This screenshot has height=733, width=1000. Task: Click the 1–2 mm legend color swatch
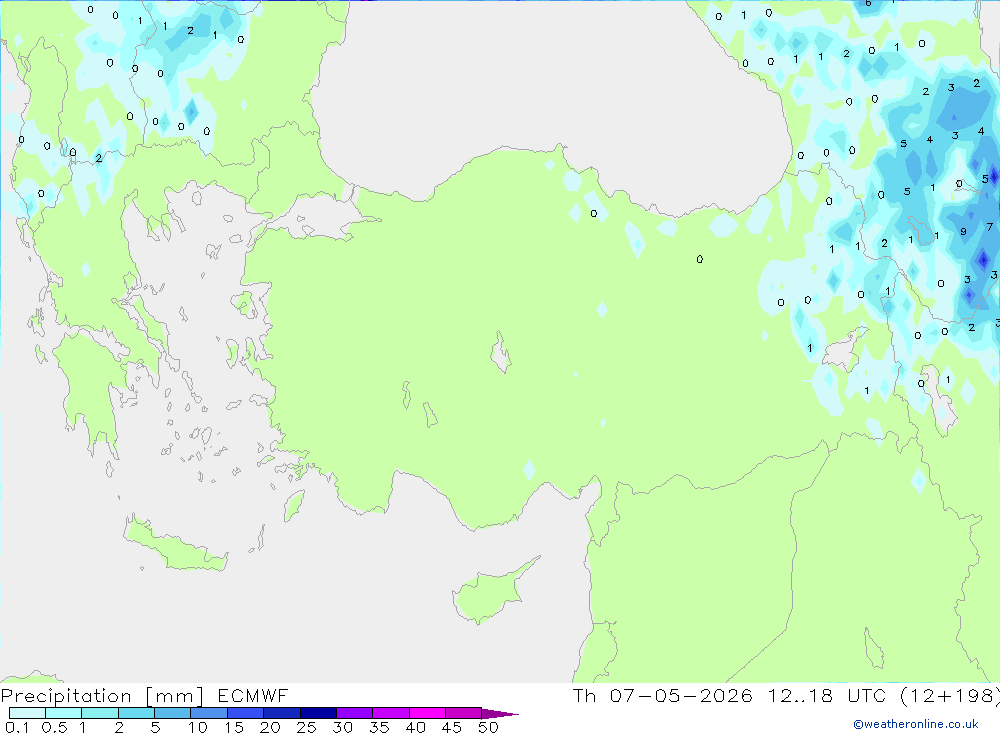pos(99,713)
